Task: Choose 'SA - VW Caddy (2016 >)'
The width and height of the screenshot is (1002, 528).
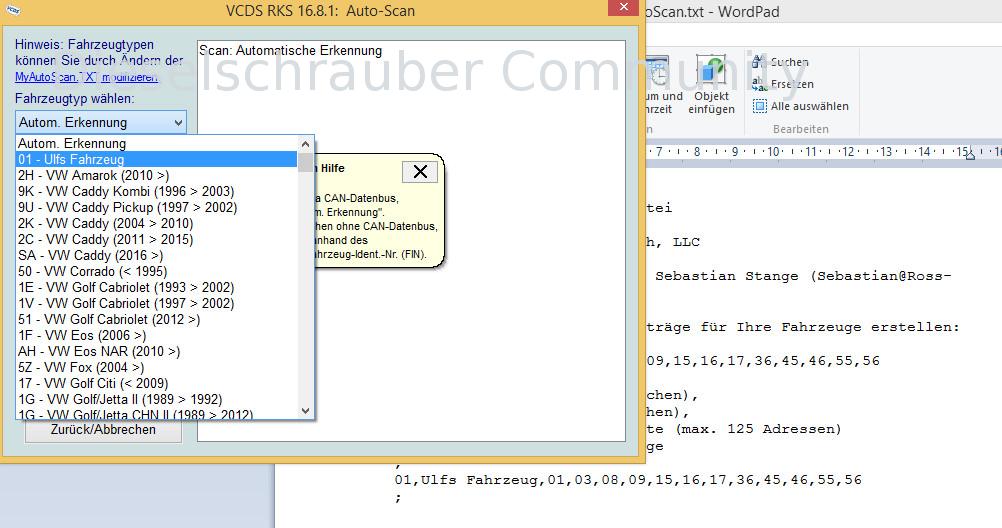Action: (157, 255)
